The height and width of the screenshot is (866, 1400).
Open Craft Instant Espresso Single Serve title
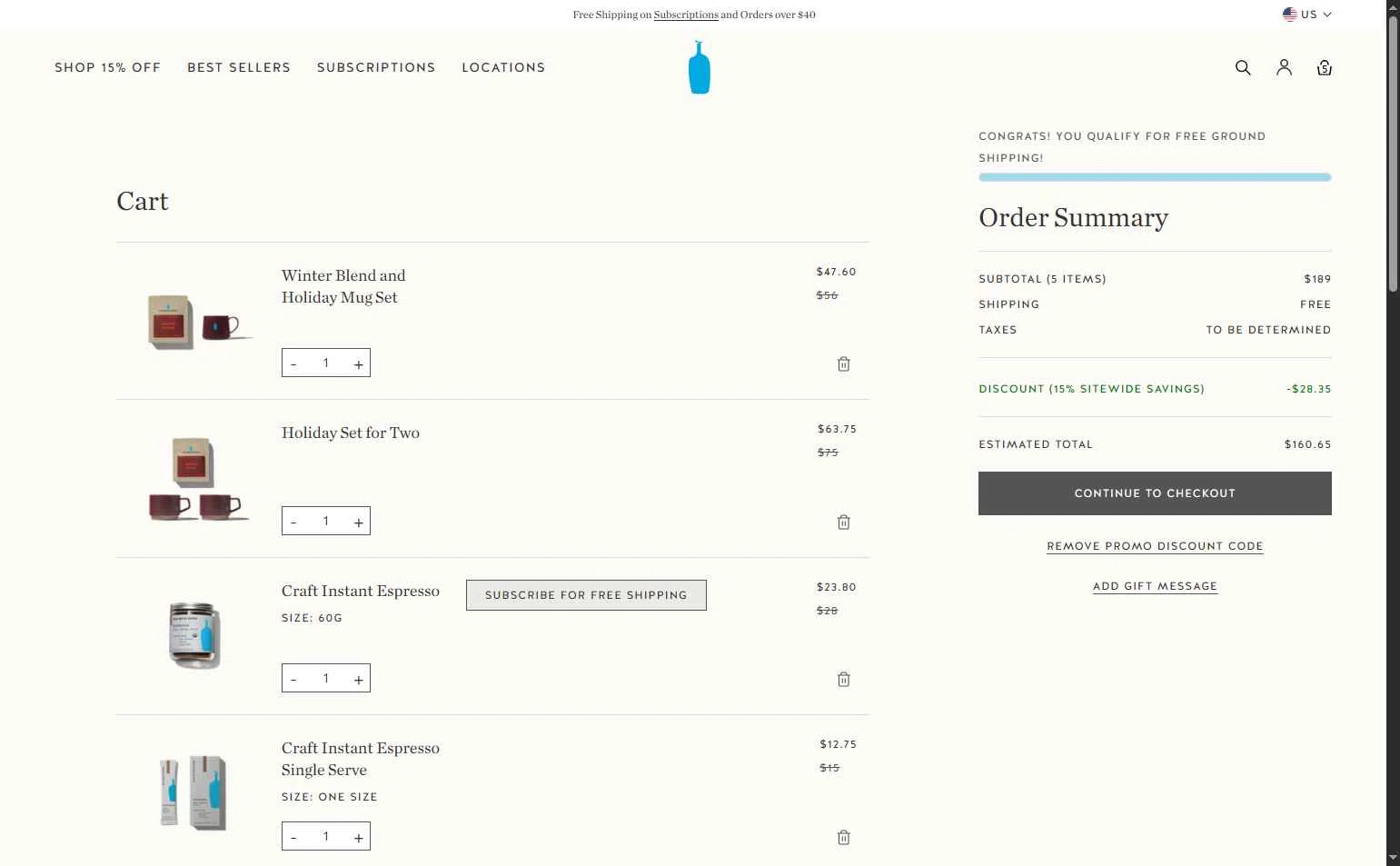click(361, 759)
